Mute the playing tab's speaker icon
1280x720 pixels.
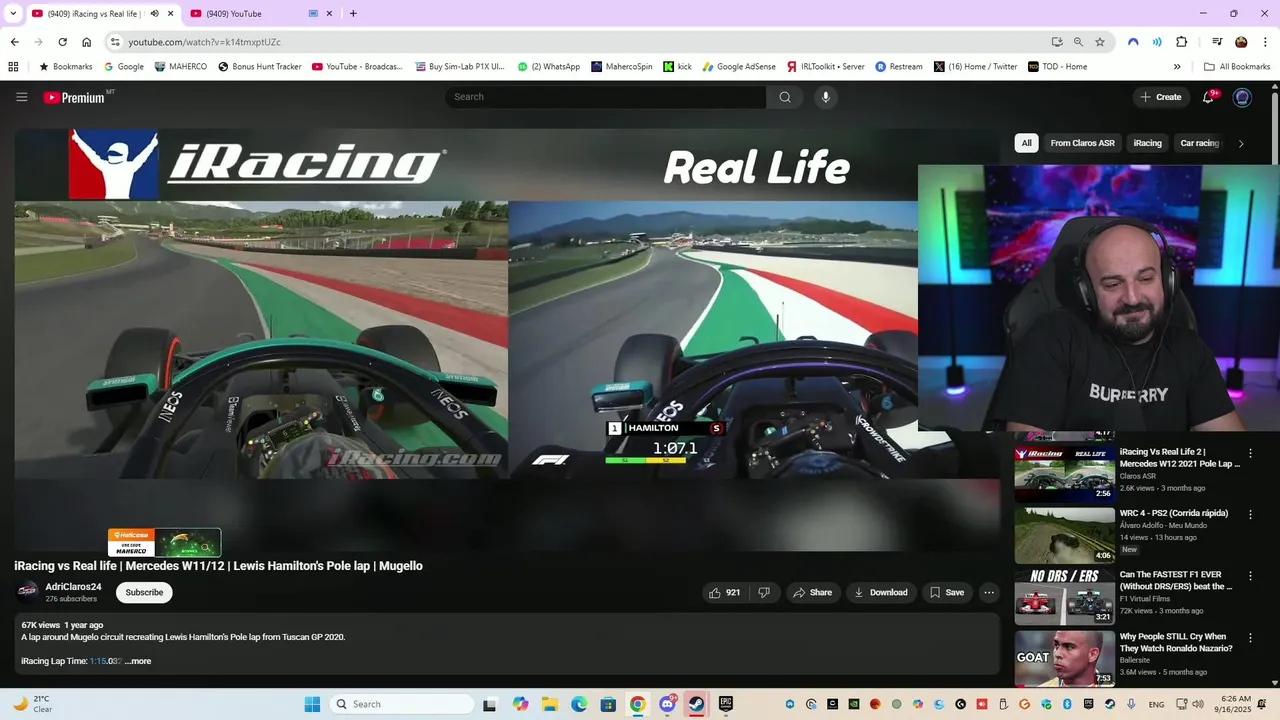(x=155, y=14)
